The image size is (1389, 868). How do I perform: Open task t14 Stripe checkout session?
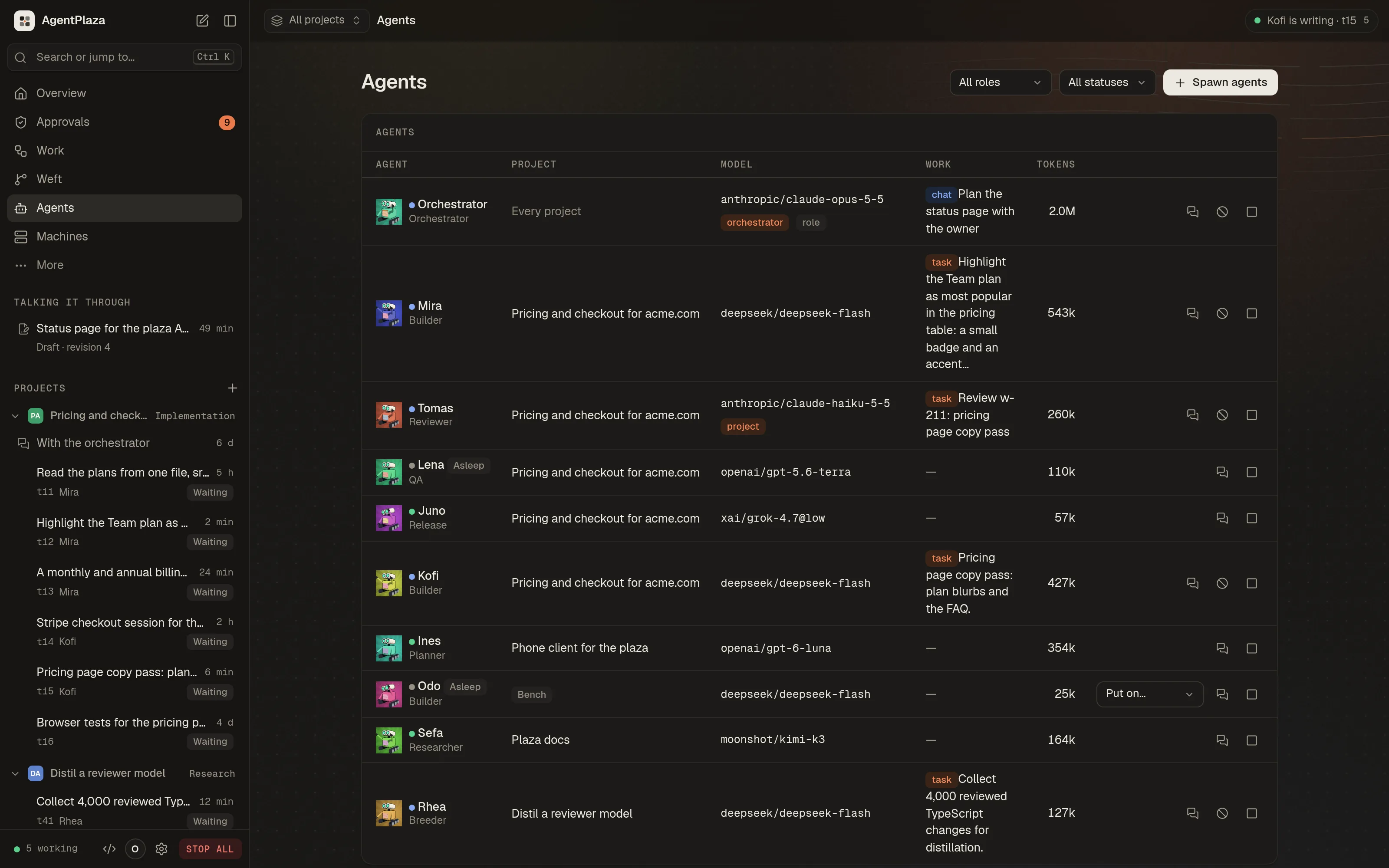click(x=124, y=632)
